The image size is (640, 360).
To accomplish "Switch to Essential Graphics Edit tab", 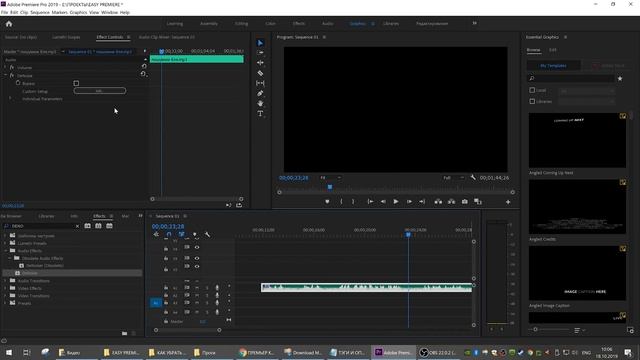I will tap(552, 50).
